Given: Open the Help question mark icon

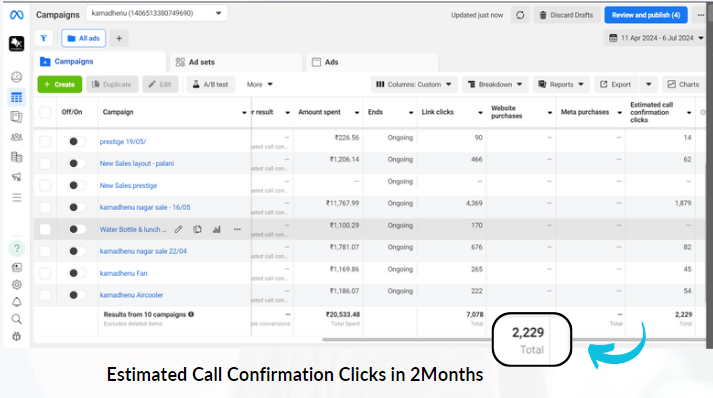Looking at the screenshot, I should [x=17, y=248].
